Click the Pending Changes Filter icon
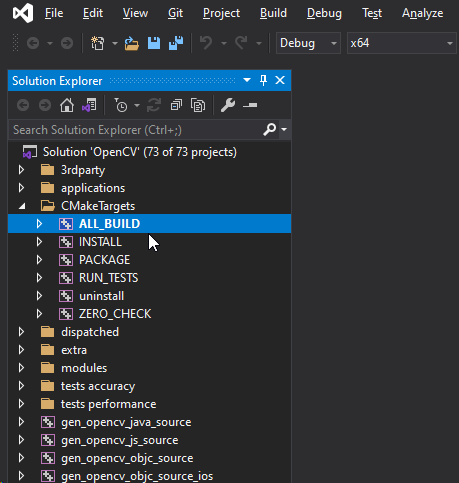 121,105
